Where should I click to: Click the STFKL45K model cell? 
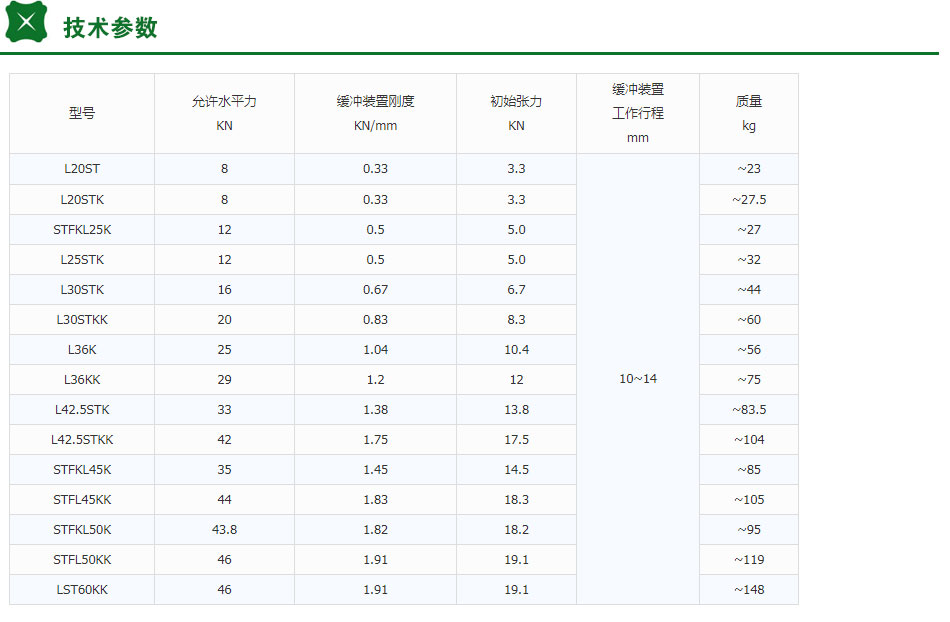(x=82, y=470)
